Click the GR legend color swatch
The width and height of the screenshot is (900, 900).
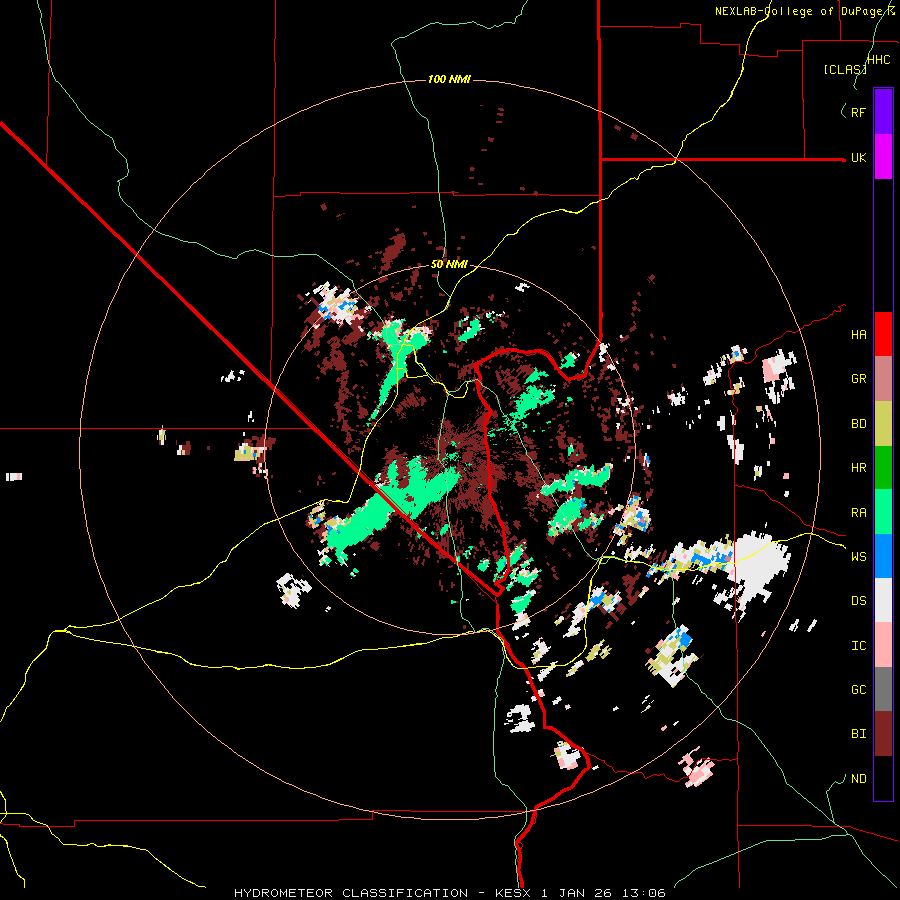(x=883, y=379)
